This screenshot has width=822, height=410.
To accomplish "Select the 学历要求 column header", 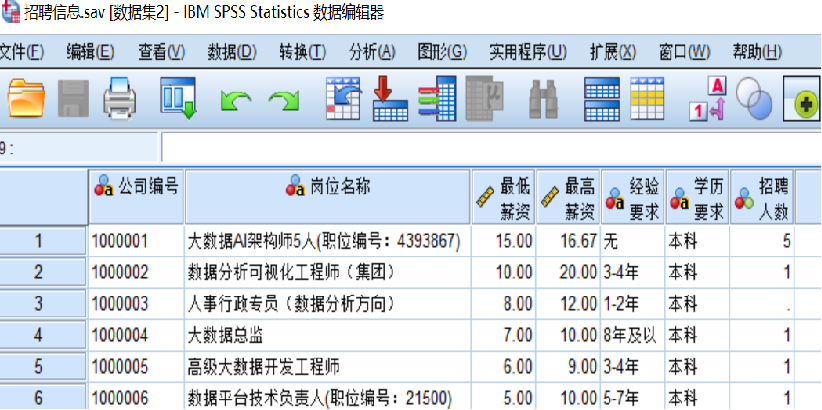I will (x=697, y=197).
